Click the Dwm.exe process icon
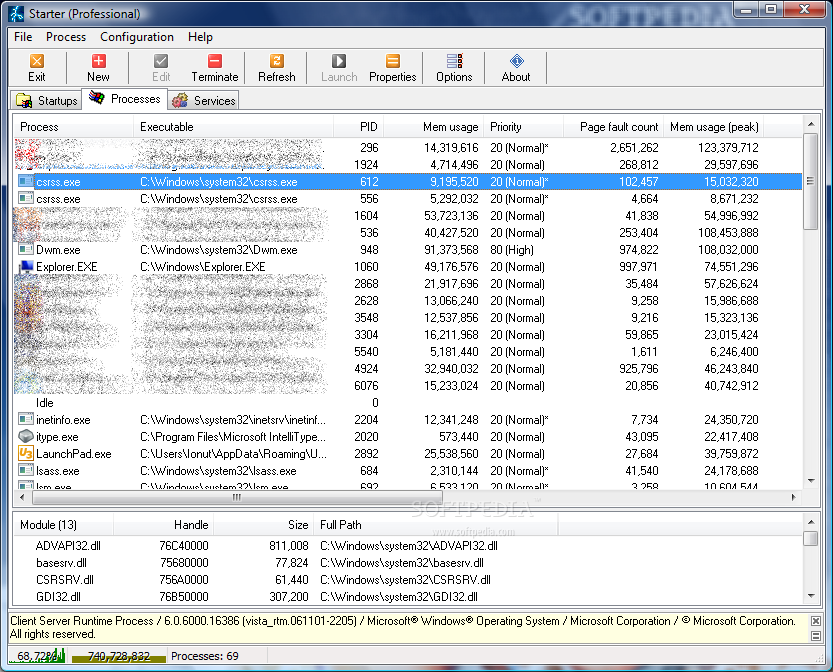Image resolution: width=833 pixels, height=672 pixels. coord(26,250)
